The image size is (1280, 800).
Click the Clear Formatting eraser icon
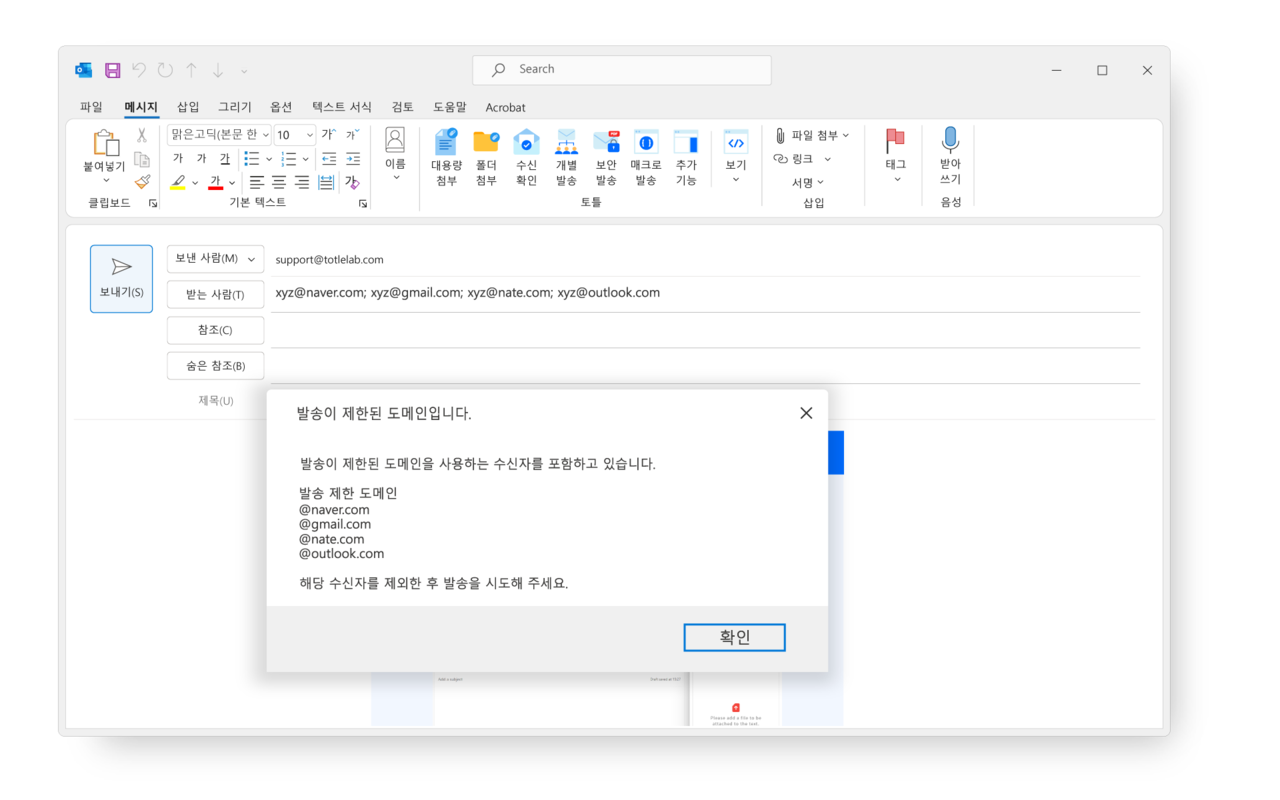click(x=352, y=182)
